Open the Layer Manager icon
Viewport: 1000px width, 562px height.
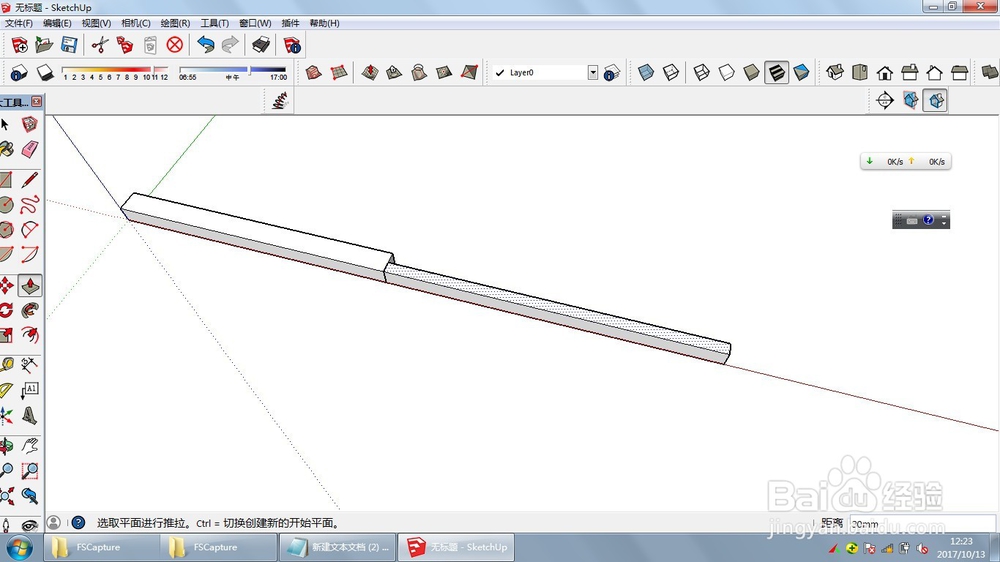click(612, 73)
